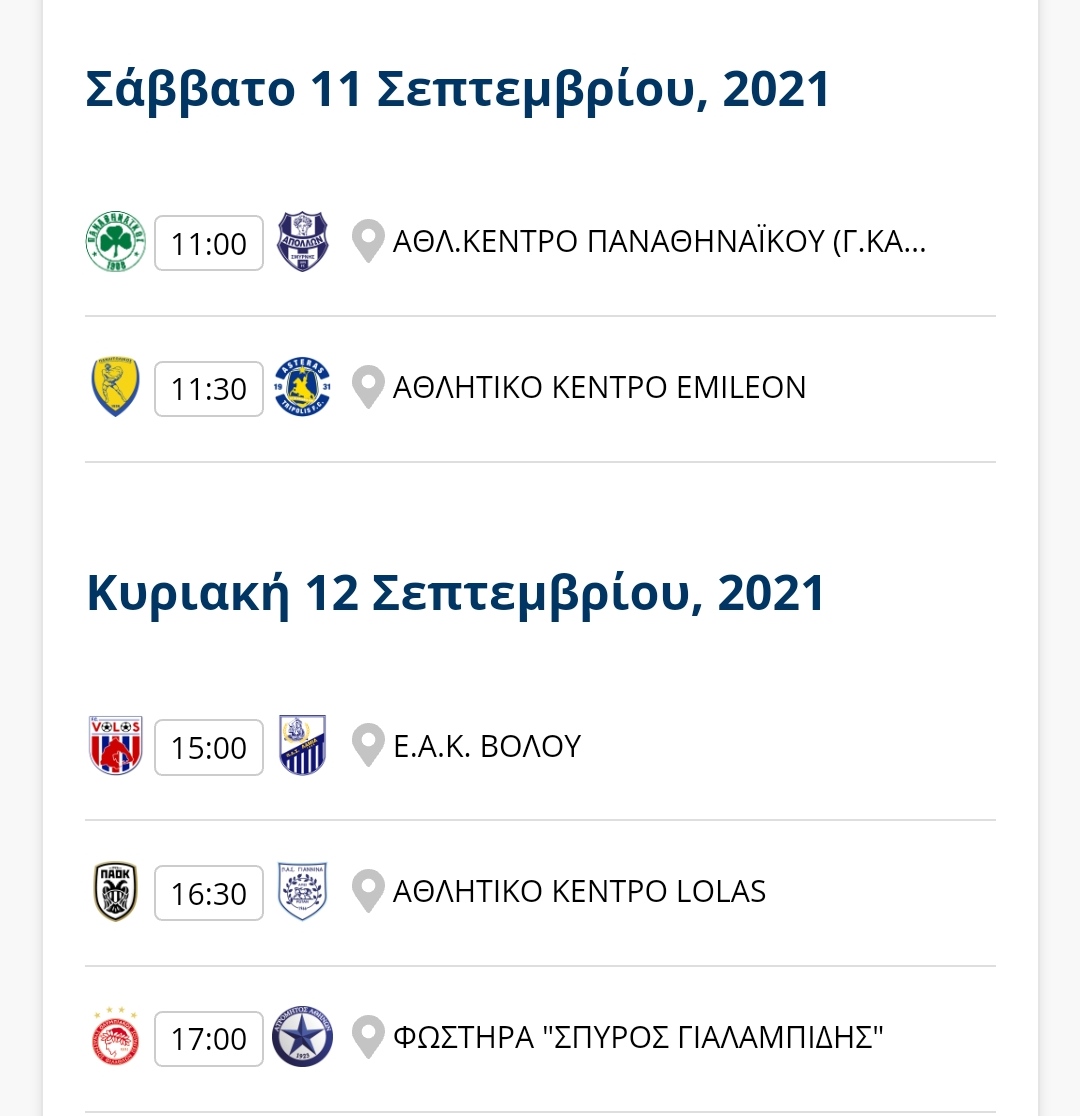The image size is (1080, 1116).
Task: Click the Σάββατο 11 Σεπτεμβρίου heading
Action: click(x=457, y=90)
